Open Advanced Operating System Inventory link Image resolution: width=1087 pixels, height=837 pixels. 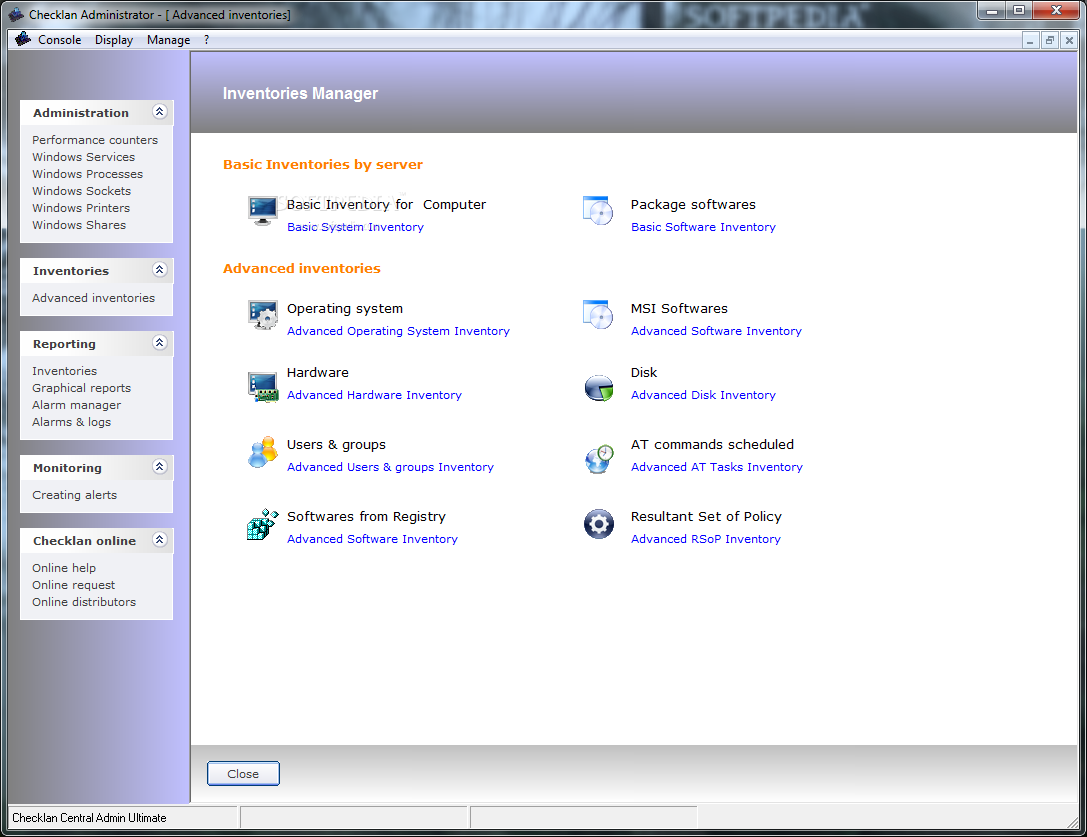[399, 331]
